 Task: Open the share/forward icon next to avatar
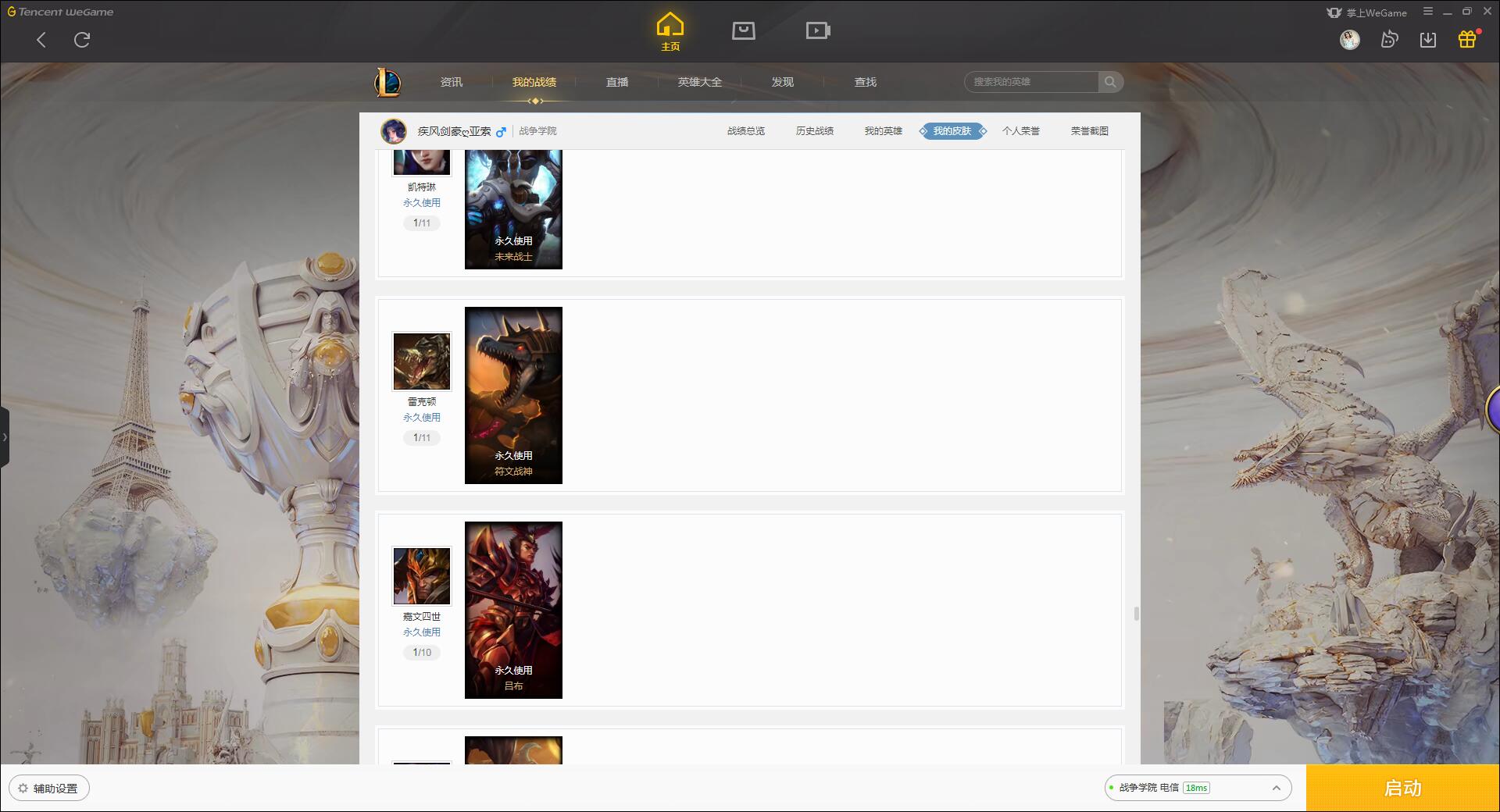[x=1389, y=40]
